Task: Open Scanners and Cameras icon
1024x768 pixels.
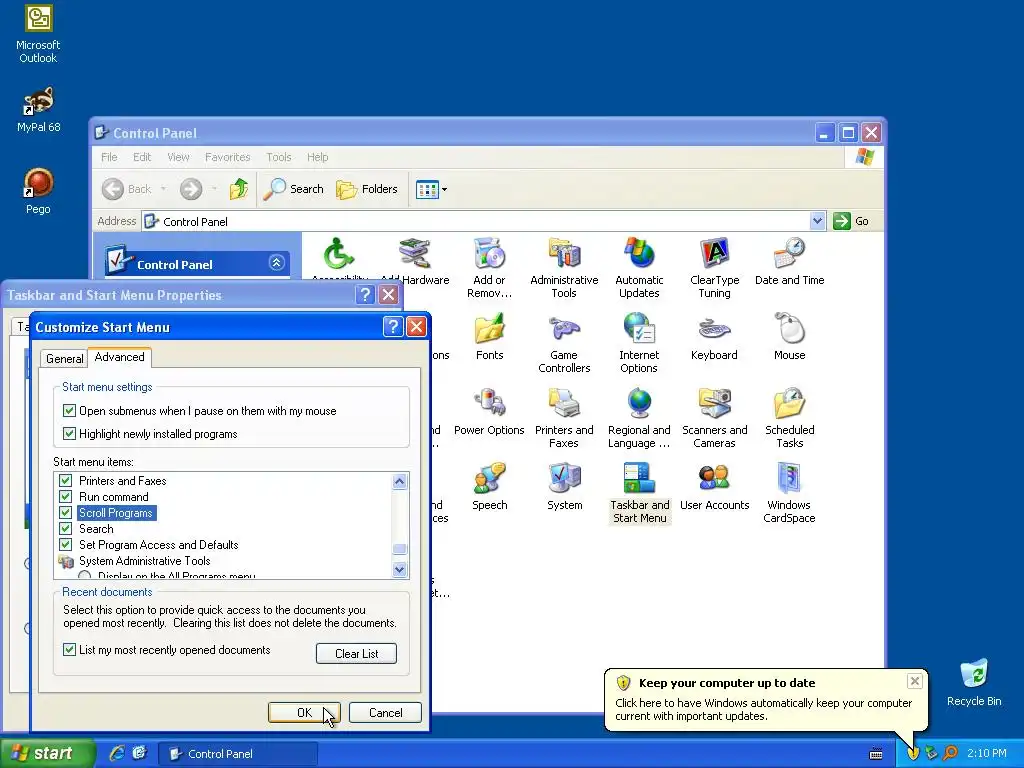Action: 714,418
